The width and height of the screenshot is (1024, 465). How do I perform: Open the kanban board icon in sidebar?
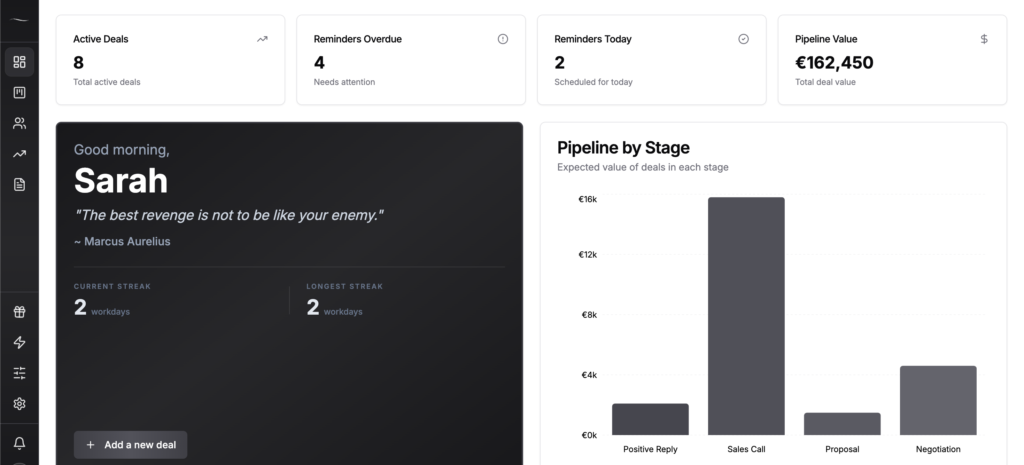[19, 93]
